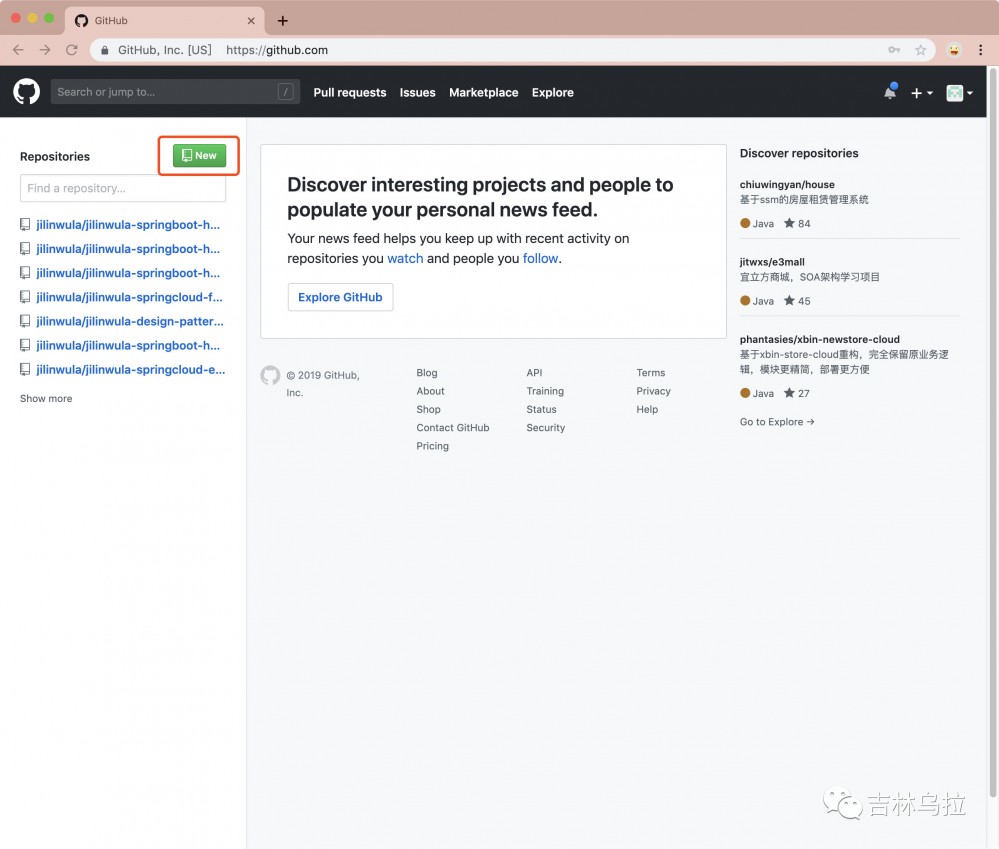Close the GitHub browser tab
Viewport: 999px width, 849px height.
[x=251, y=21]
